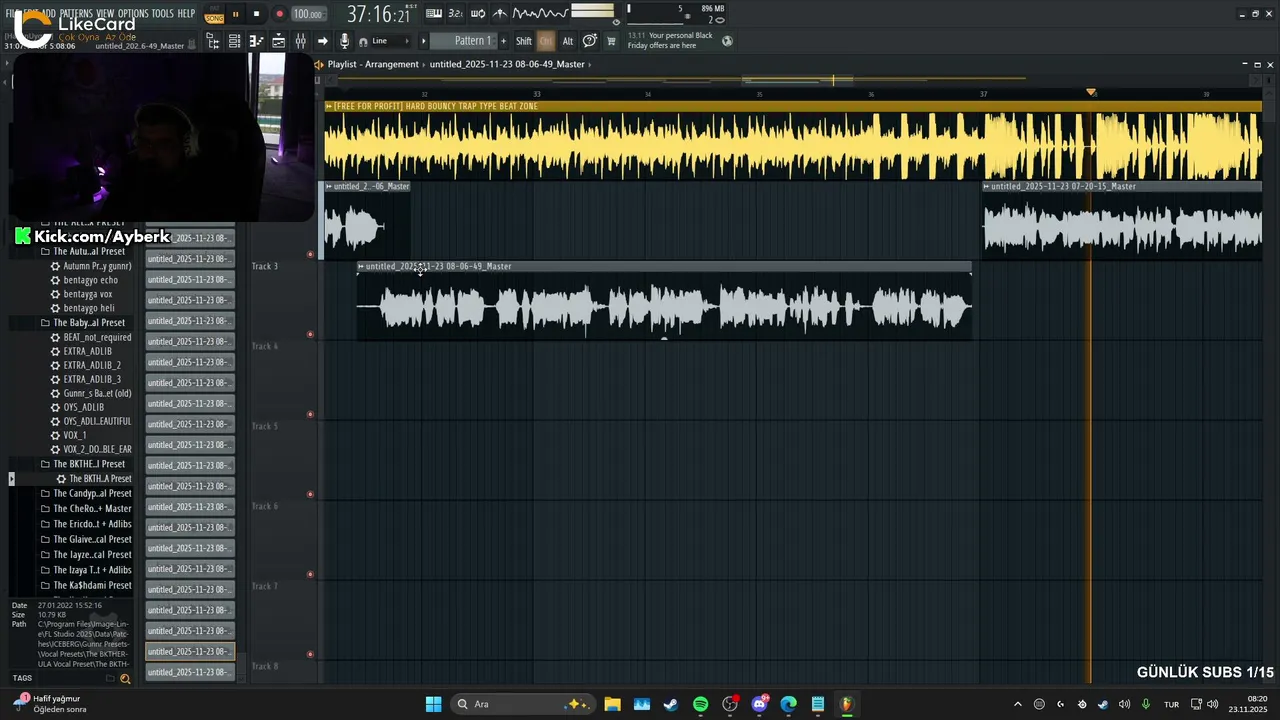Screen dimensions: 1280x720
Task: Open the shopping cart icon in toolbar
Action: [x=611, y=41]
